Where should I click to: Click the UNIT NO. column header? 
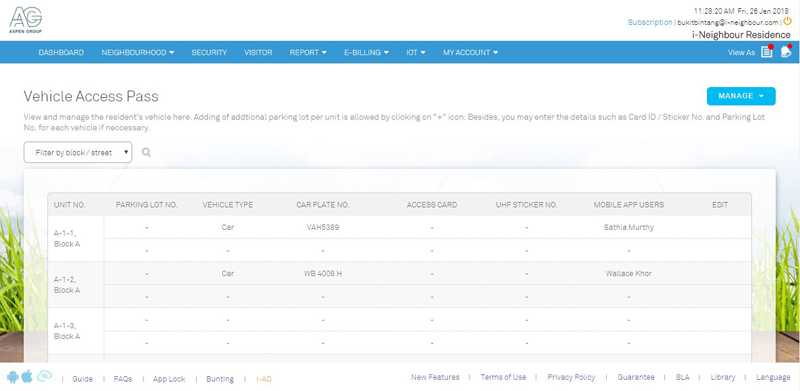[x=69, y=205]
